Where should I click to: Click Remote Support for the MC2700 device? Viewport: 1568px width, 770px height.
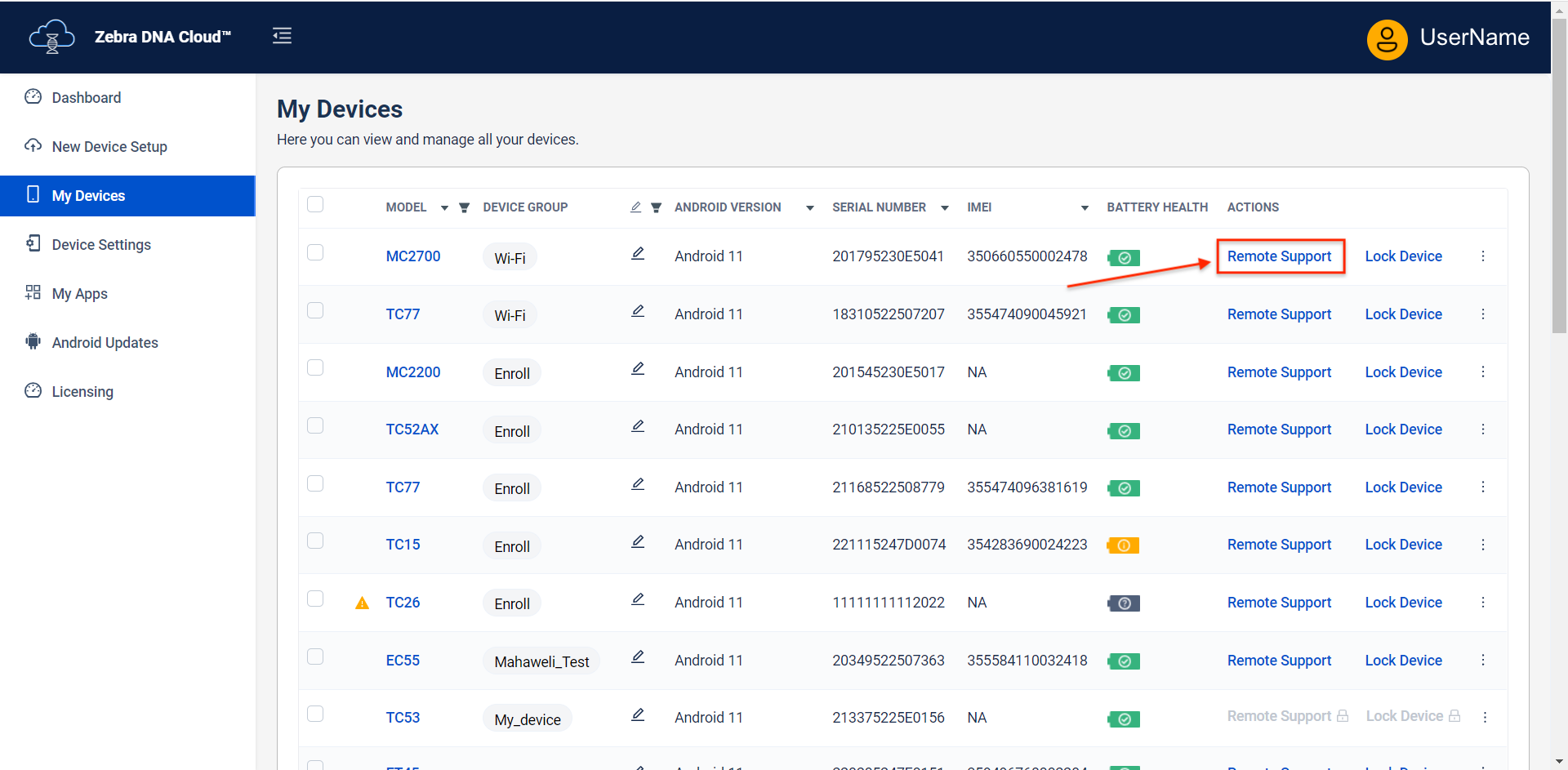pos(1279,256)
